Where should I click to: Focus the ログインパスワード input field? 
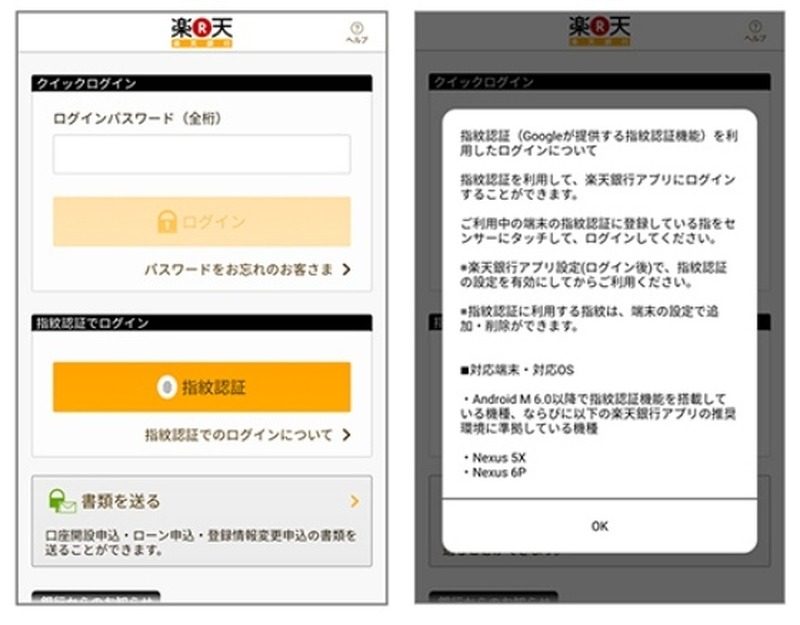(x=201, y=155)
